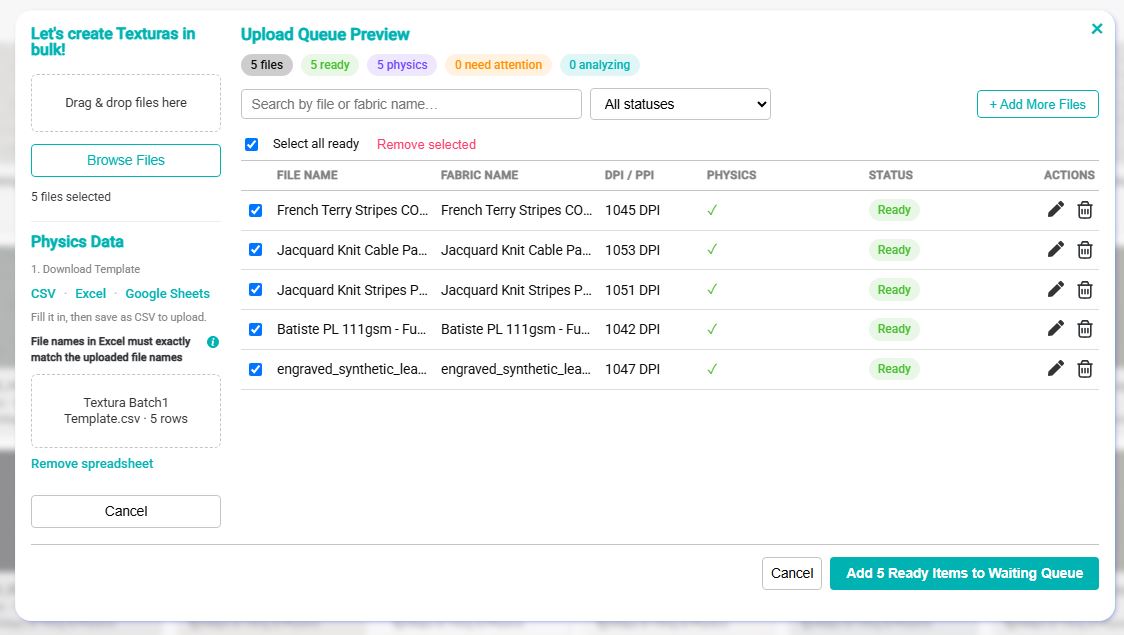
Task: Click the 1042 DPI value
Action: (632, 329)
